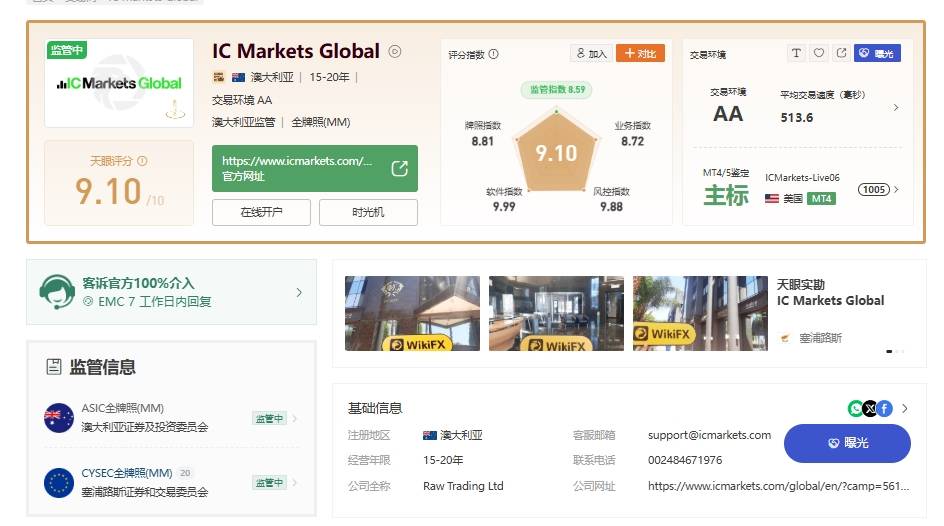Click the CYSEC全牌照(MM) license title

pyautogui.click(x=127, y=473)
